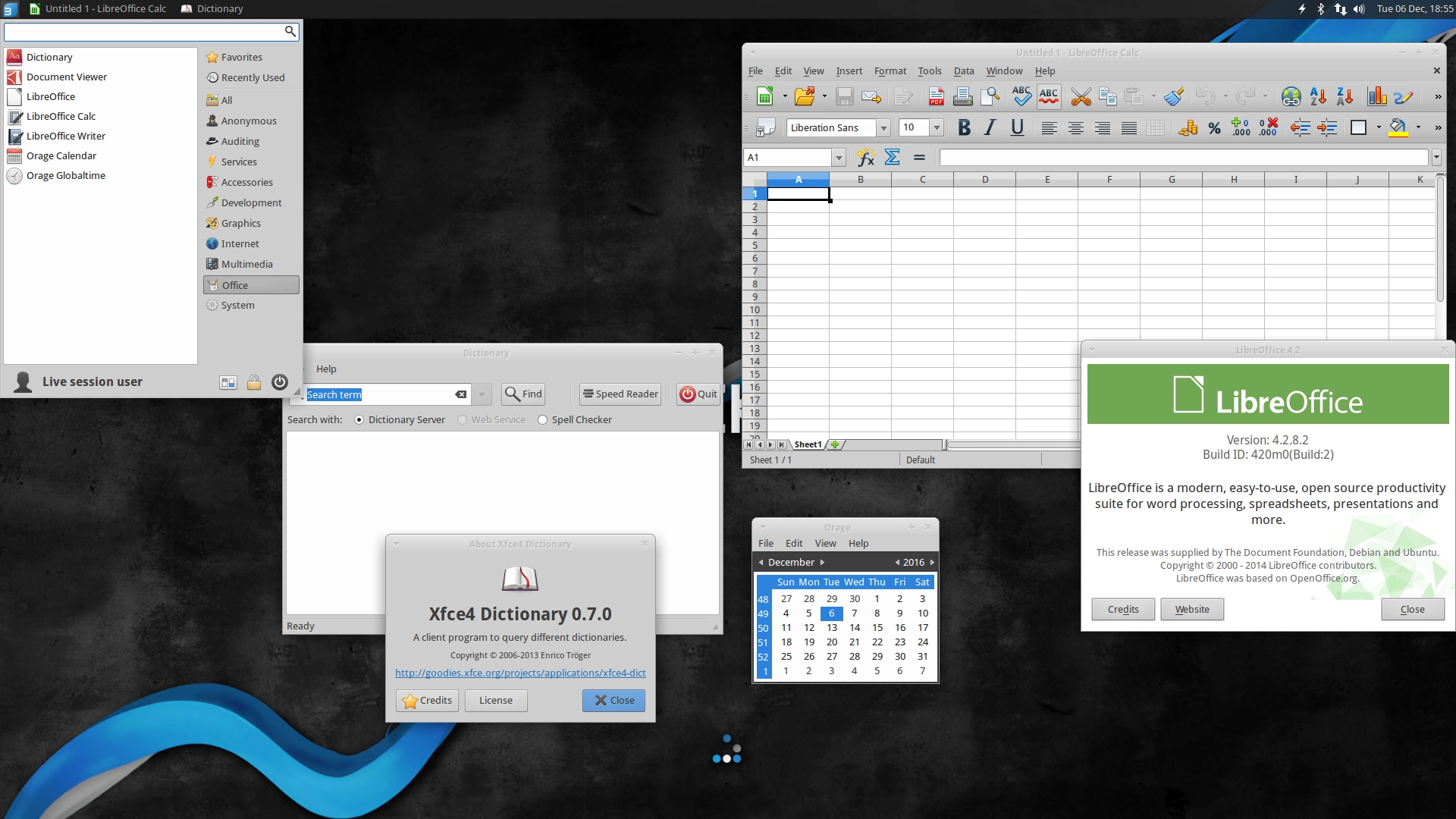The width and height of the screenshot is (1456, 819).
Task: Close the About Xfce4 Dictionary dialog via Close
Action: click(x=613, y=701)
